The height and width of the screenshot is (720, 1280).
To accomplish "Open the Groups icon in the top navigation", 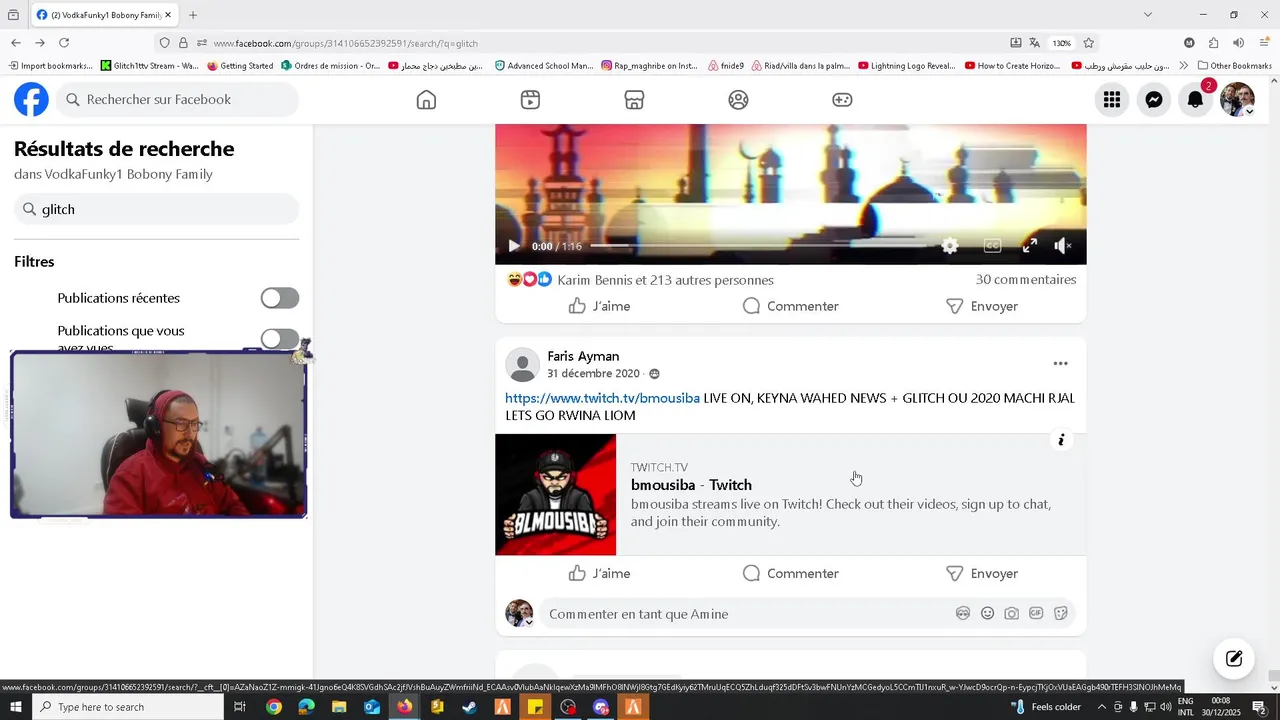I will 739,100.
